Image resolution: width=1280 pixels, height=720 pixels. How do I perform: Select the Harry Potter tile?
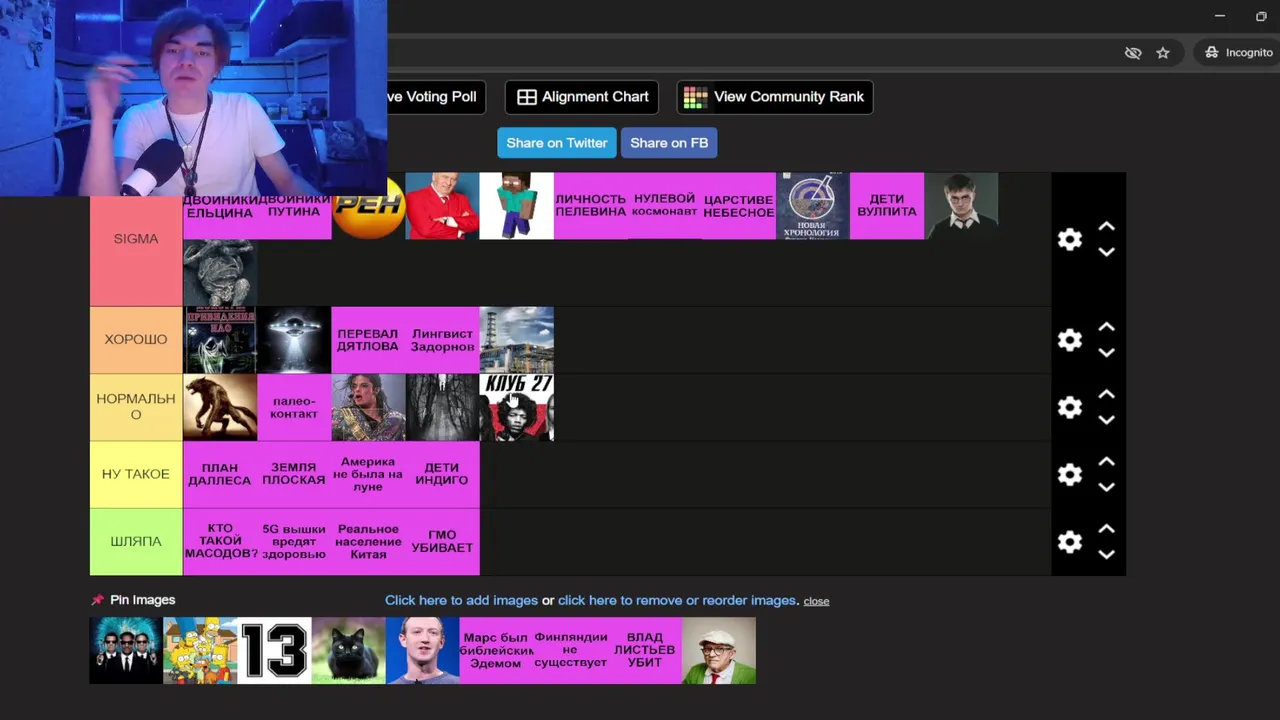(961, 206)
